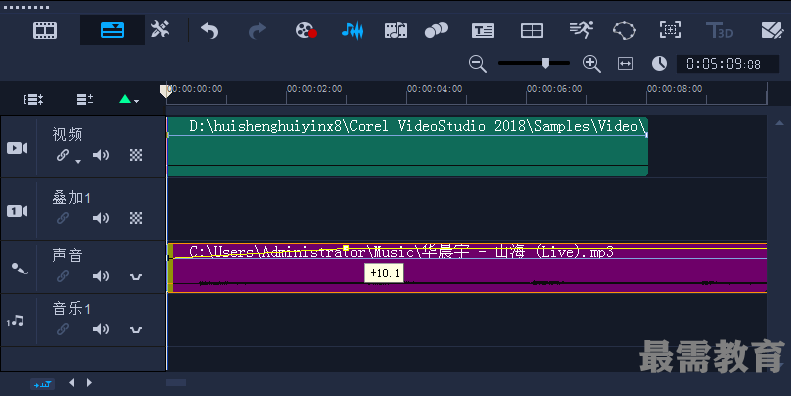Open the customize toolbar tools icon
Image resolution: width=791 pixels, height=396 pixels.
point(160,30)
